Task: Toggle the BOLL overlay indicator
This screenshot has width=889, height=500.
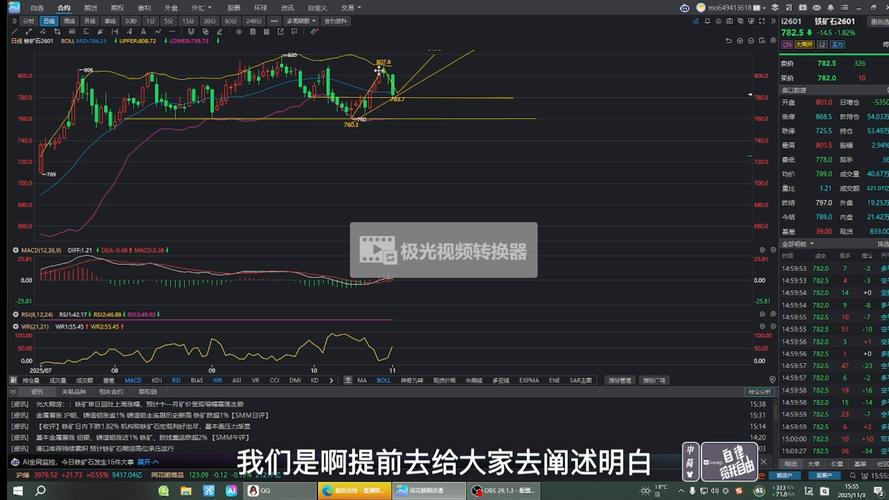Action: tap(384, 380)
